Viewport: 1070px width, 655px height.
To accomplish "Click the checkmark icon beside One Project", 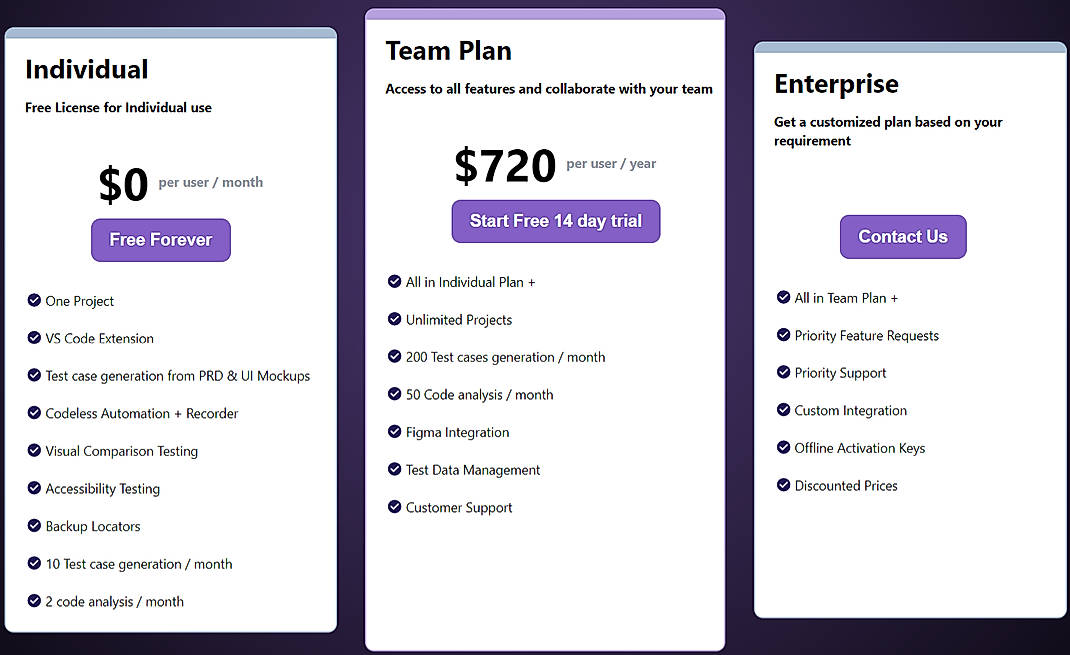I will [x=35, y=301].
